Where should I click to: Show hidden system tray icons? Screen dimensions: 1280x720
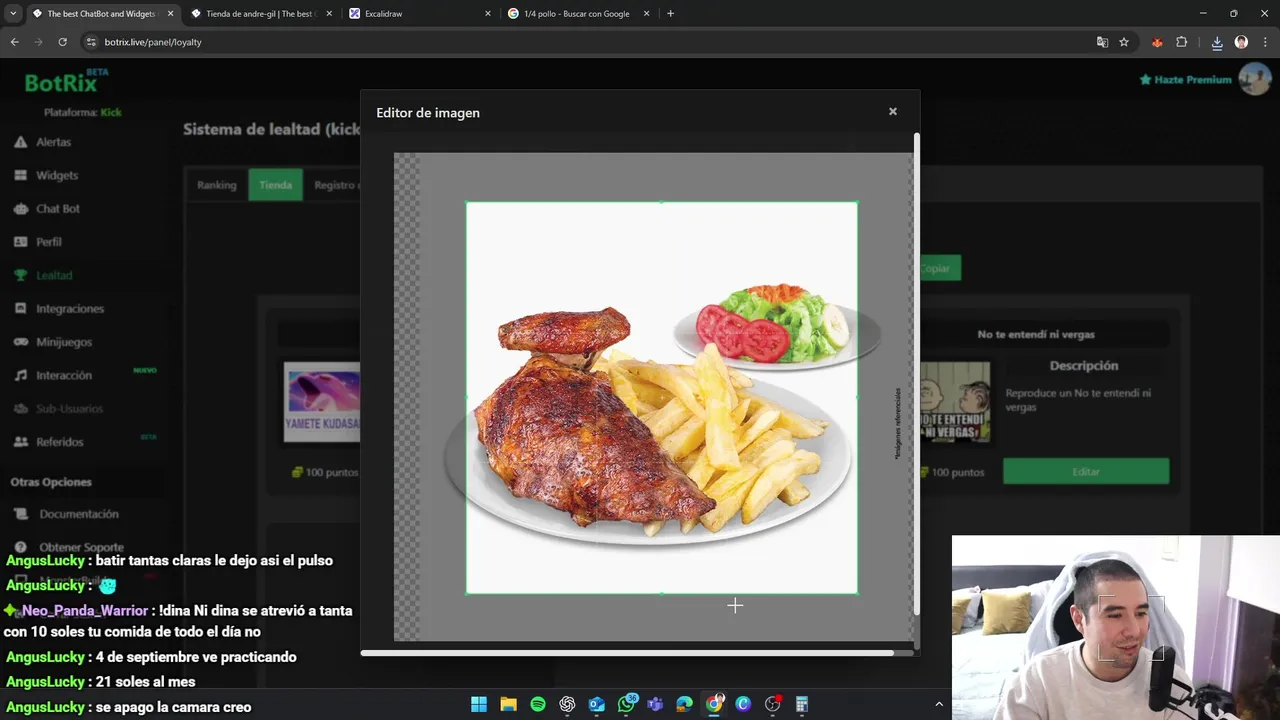(x=938, y=704)
